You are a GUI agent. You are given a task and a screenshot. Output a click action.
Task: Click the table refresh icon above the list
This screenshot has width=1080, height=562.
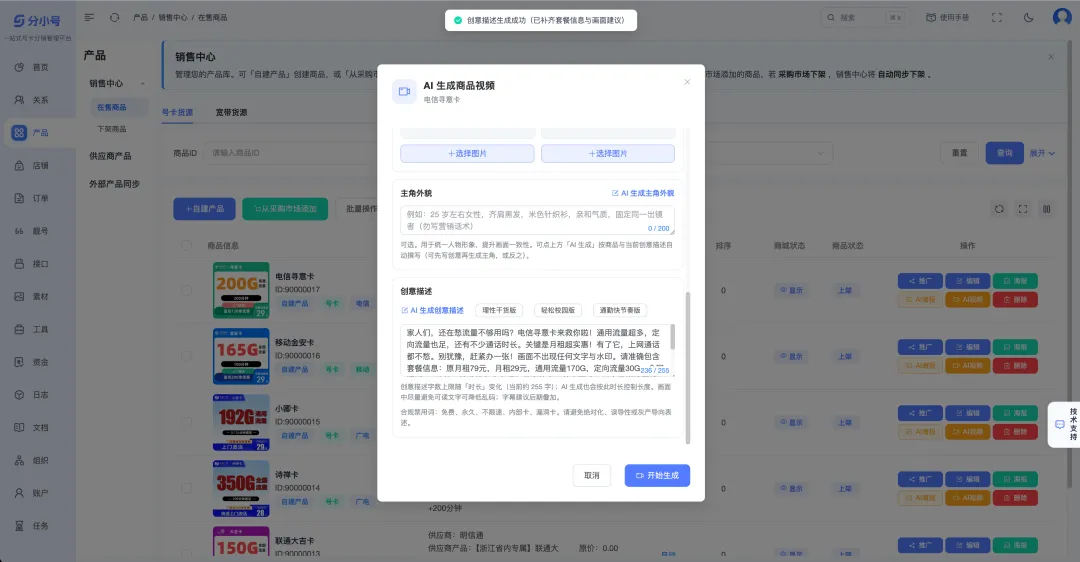(999, 209)
